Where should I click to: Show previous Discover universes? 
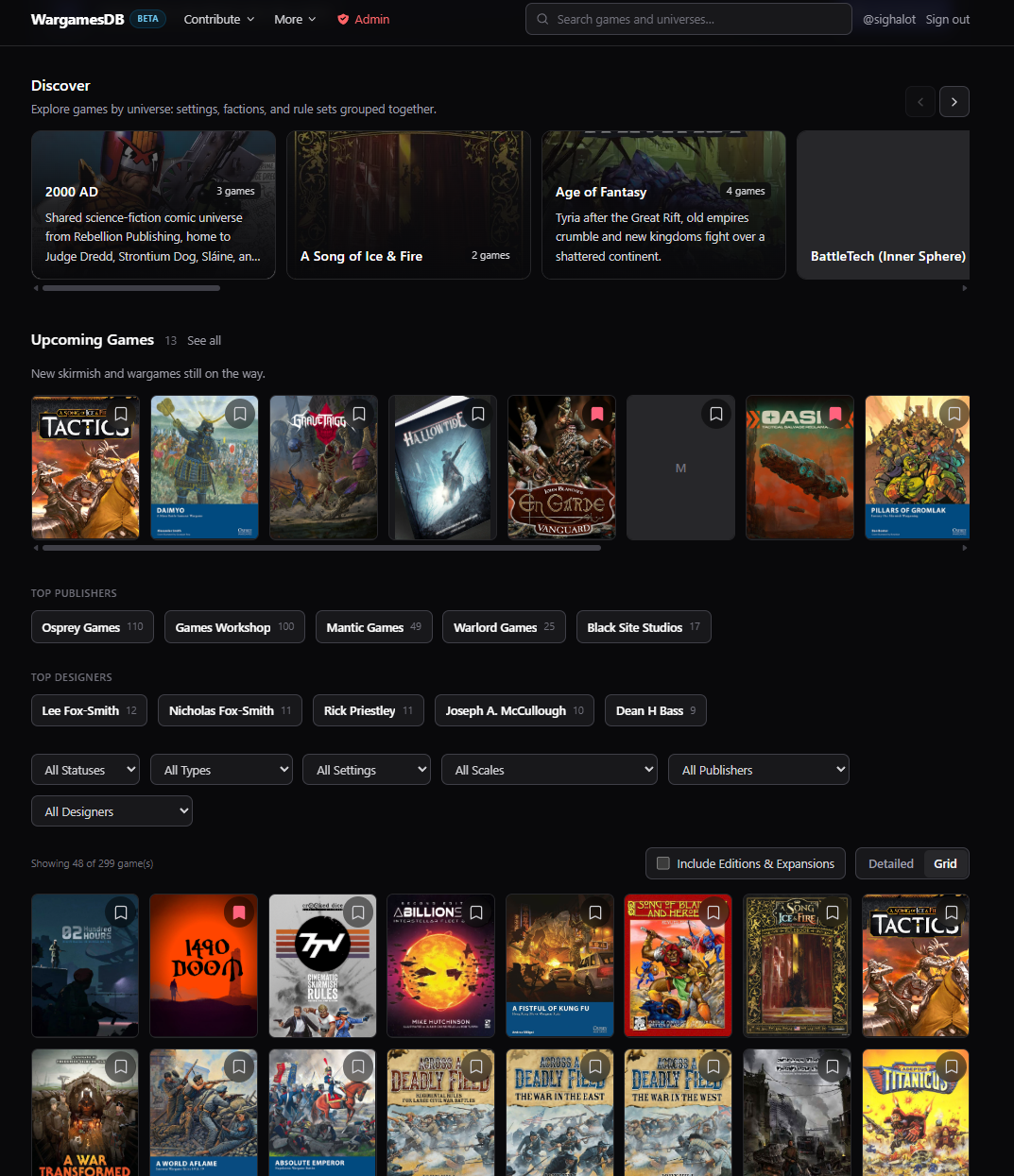click(x=920, y=102)
